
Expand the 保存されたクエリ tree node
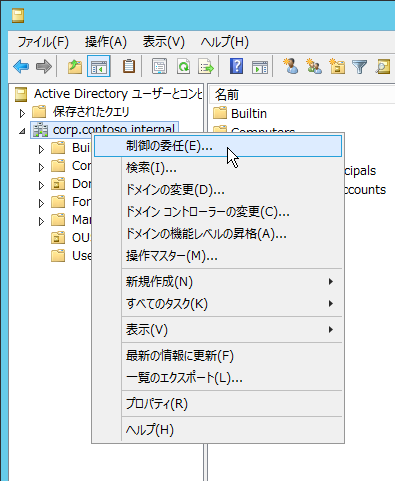(22, 113)
